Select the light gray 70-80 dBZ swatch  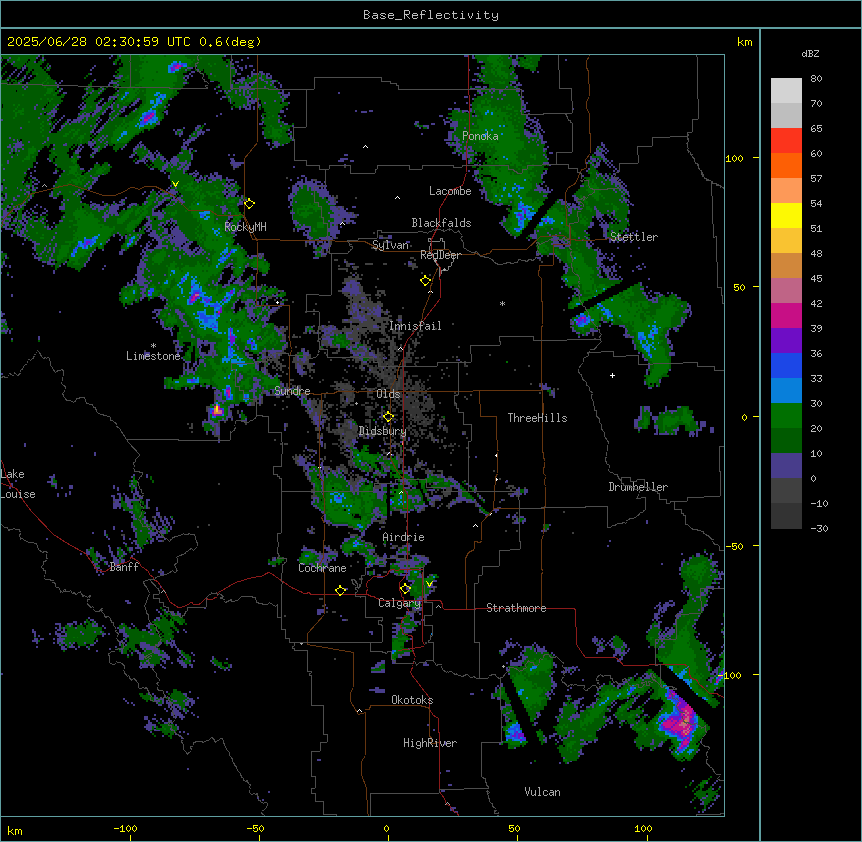[786, 91]
